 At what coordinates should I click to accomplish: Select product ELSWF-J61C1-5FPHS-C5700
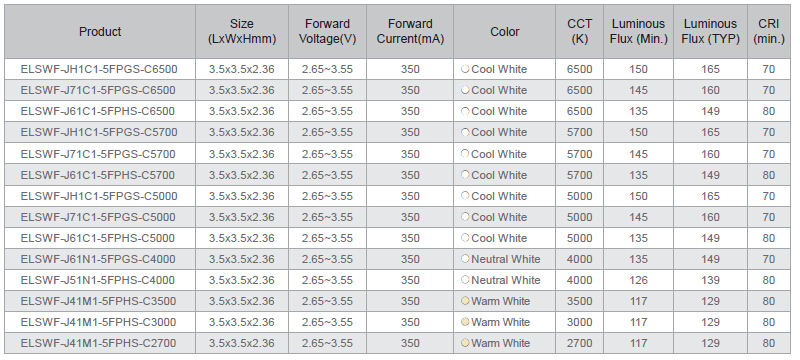(x=98, y=175)
